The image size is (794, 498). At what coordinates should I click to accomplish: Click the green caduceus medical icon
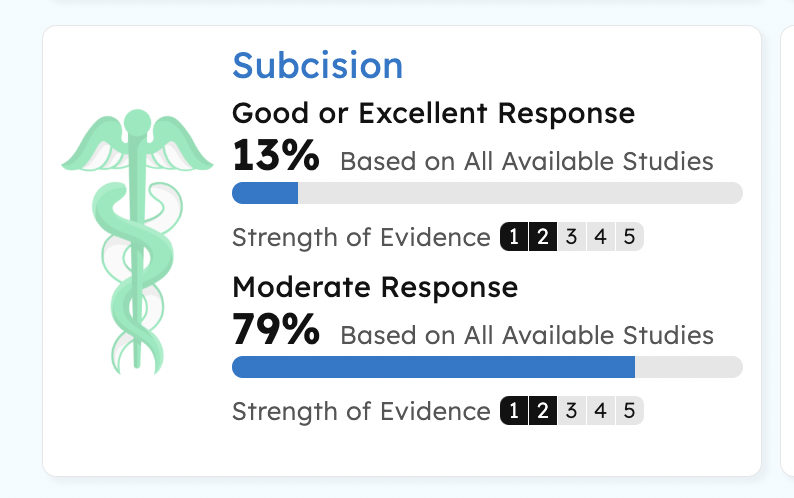point(137,242)
